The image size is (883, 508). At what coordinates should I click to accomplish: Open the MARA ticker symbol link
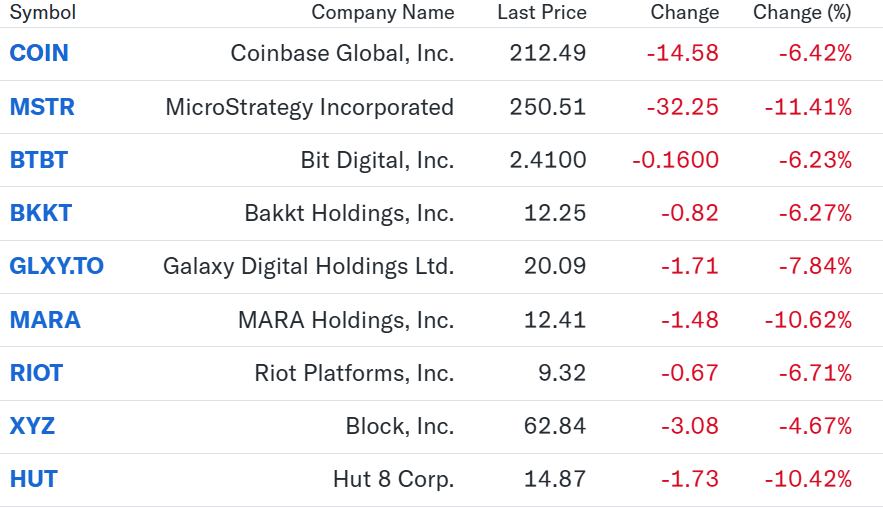tap(45, 320)
